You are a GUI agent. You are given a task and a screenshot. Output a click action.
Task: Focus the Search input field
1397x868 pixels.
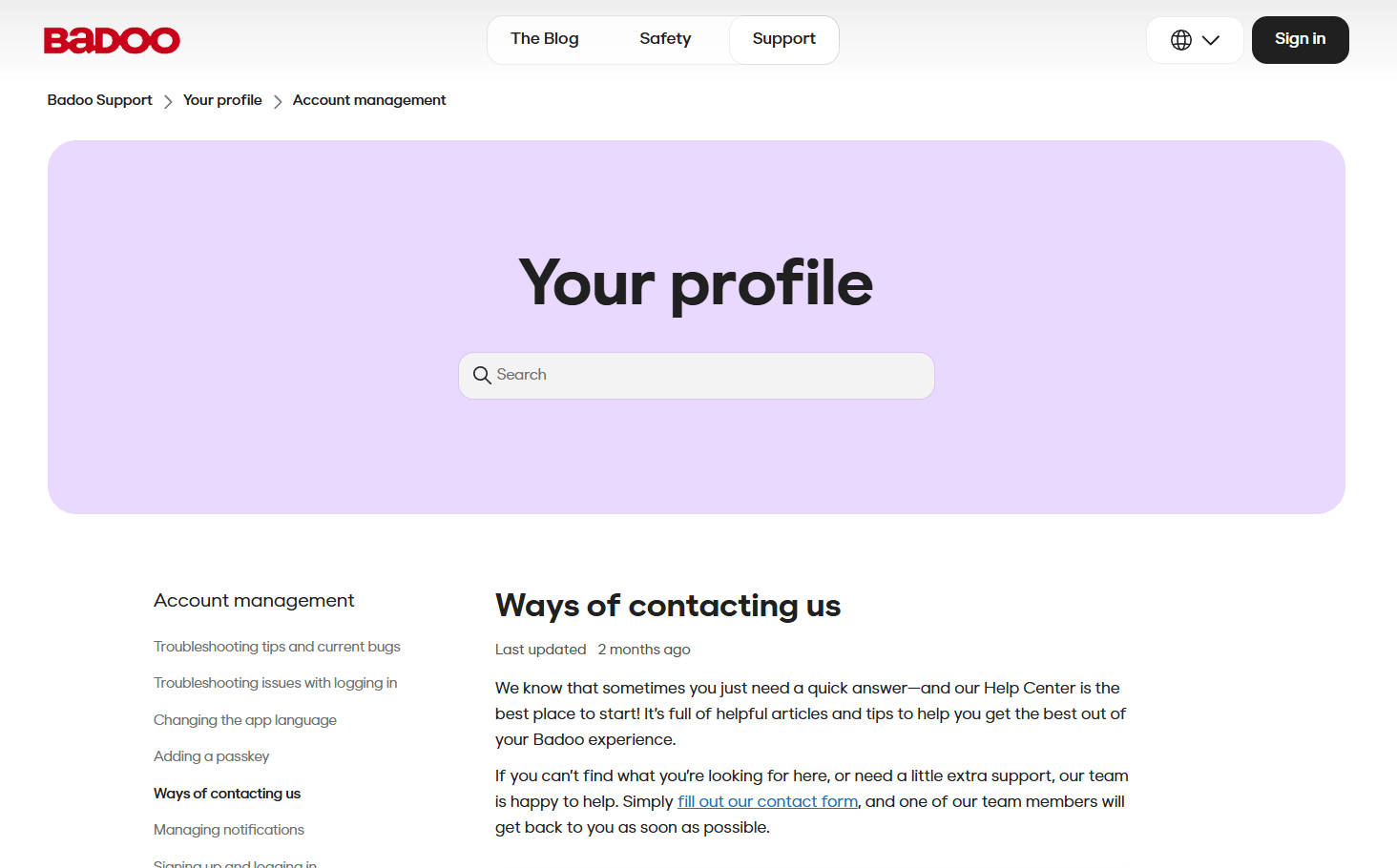(x=706, y=376)
